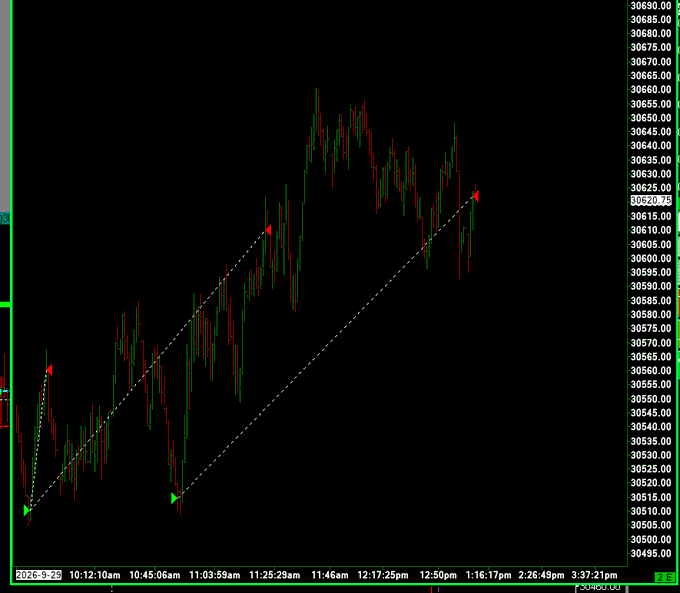Click the red sell marker near 30560.00
680x593 pixels.
pos(49,370)
